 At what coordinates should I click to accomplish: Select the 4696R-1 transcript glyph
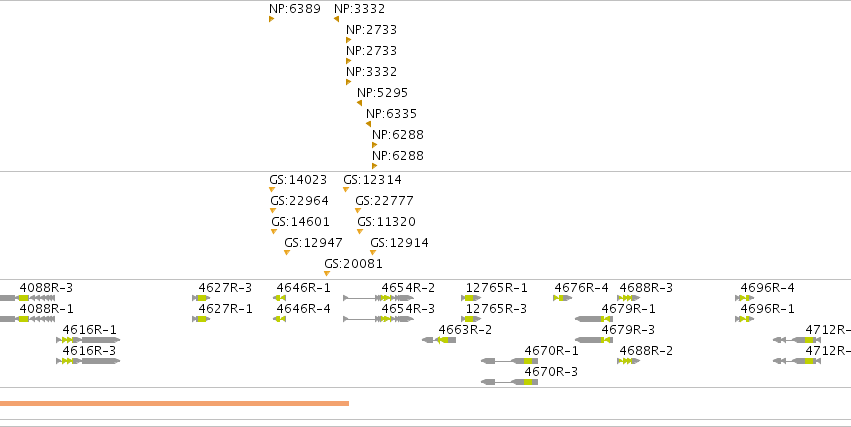745,319
